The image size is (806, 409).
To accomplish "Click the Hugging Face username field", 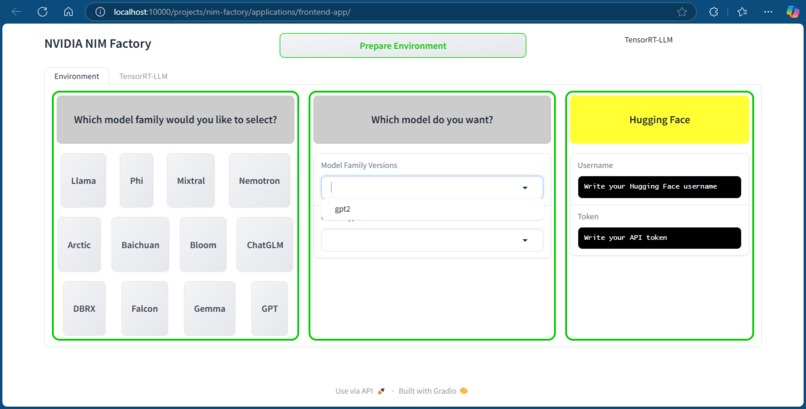I will [660, 187].
